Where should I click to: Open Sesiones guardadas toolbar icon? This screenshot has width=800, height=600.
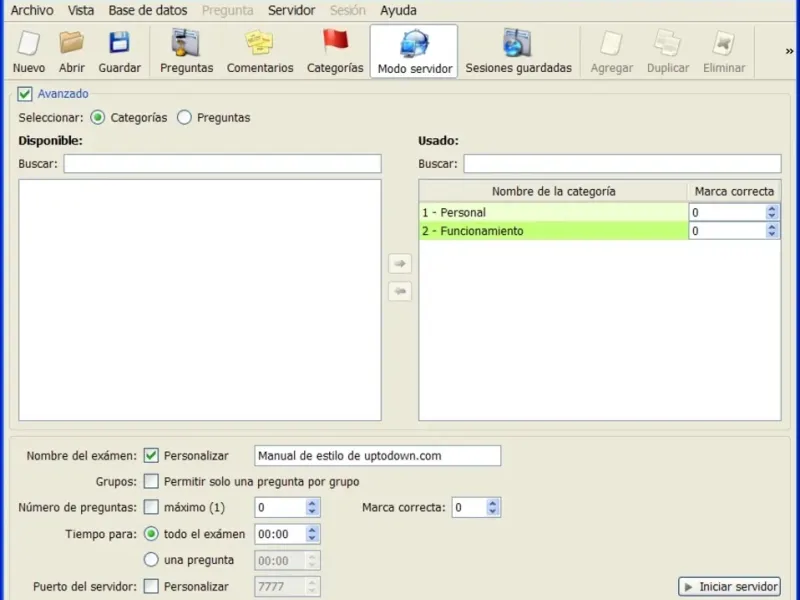tap(518, 51)
